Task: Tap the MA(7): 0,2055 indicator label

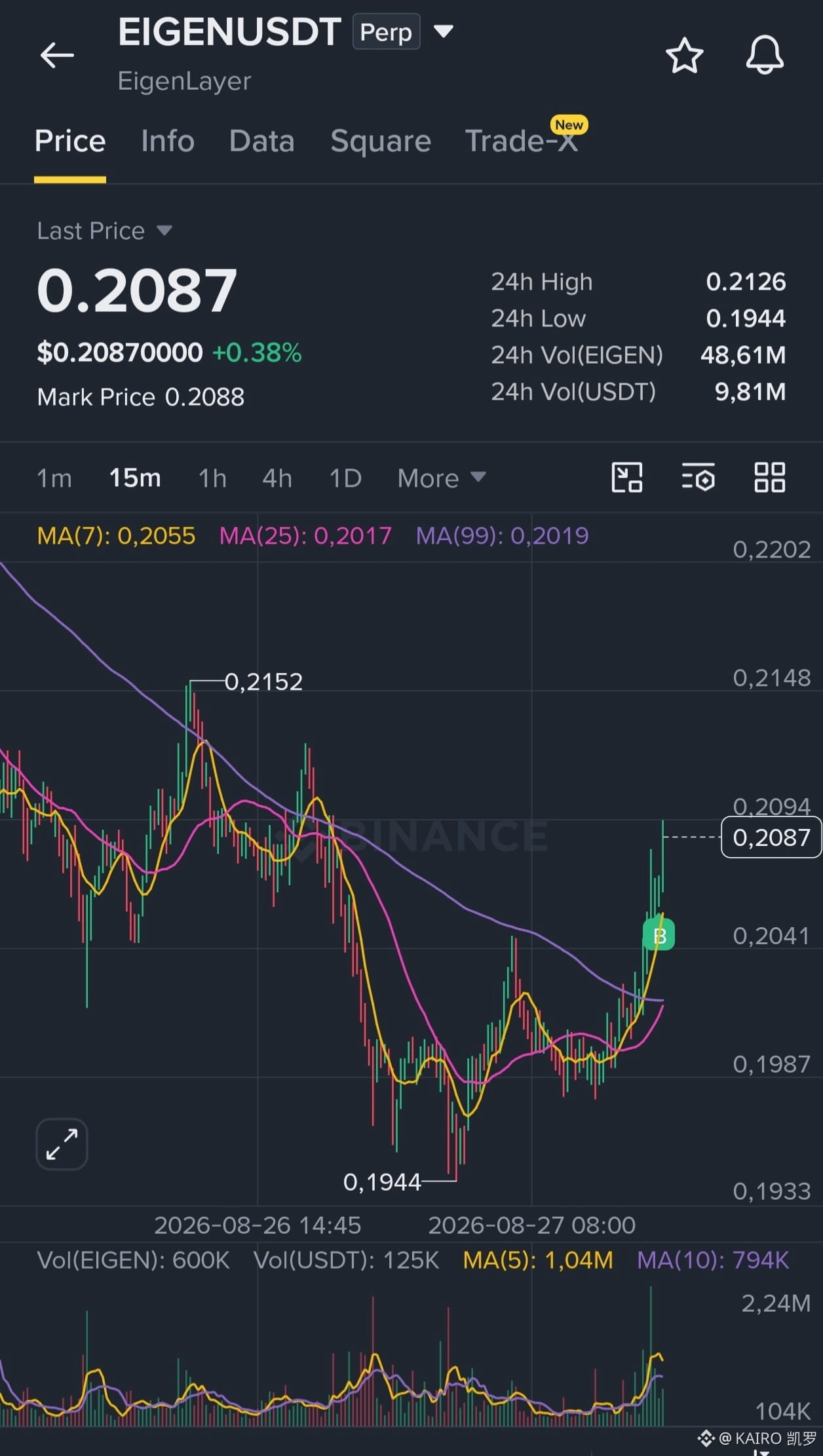Action: click(x=116, y=536)
